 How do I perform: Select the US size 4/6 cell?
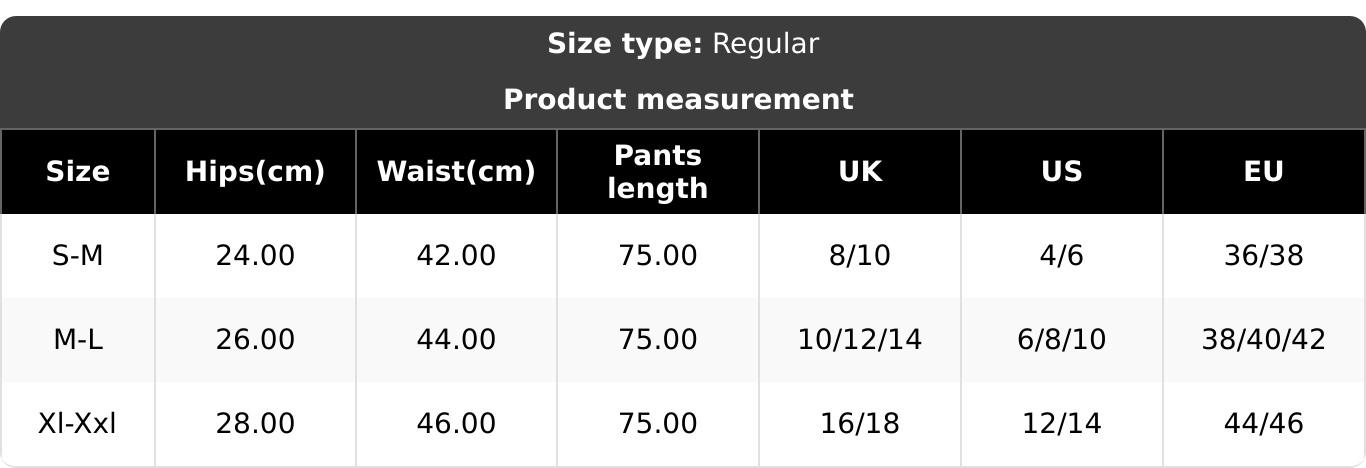pyautogui.click(x=1062, y=256)
